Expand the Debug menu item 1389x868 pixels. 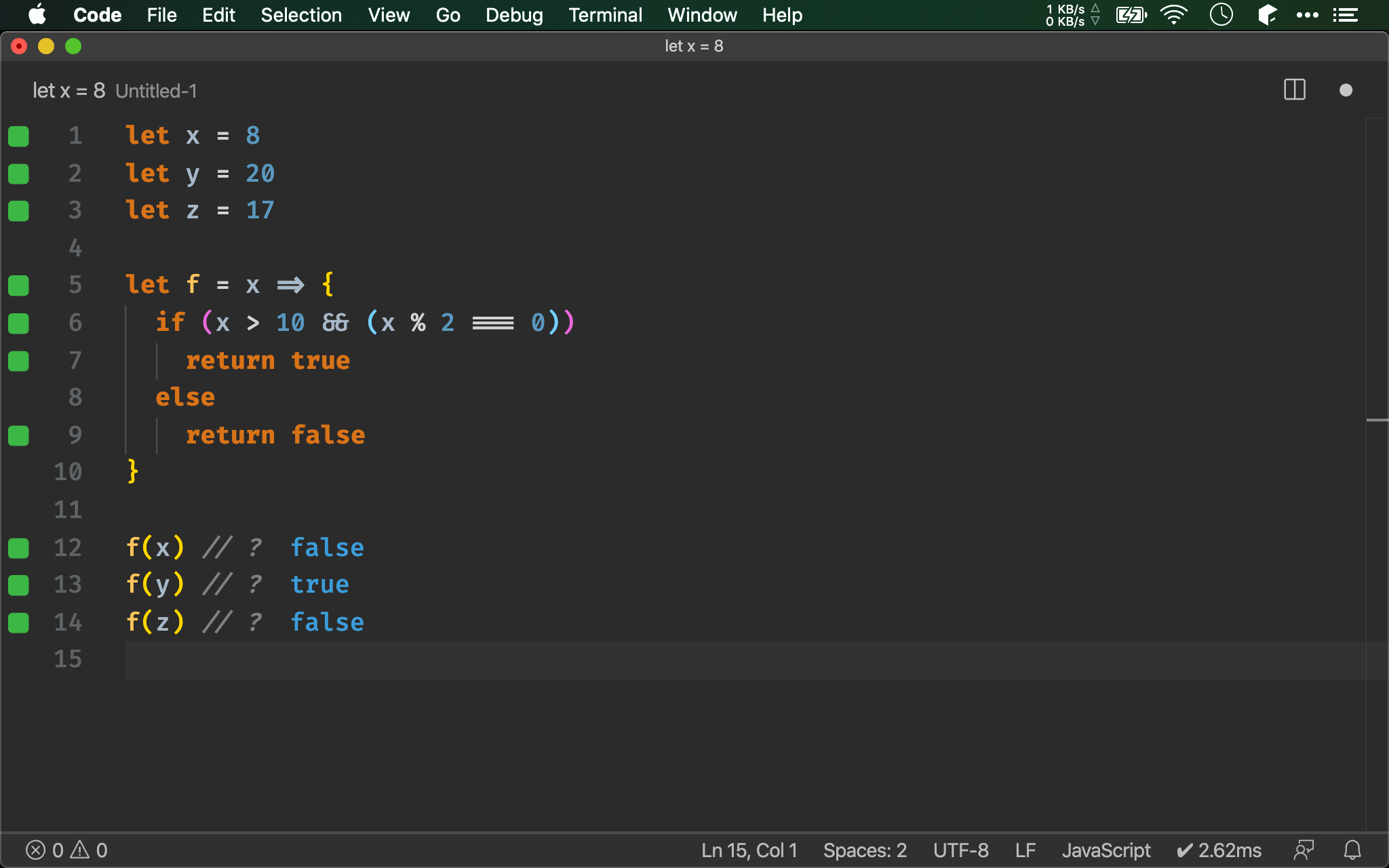[x=513, y=14]
